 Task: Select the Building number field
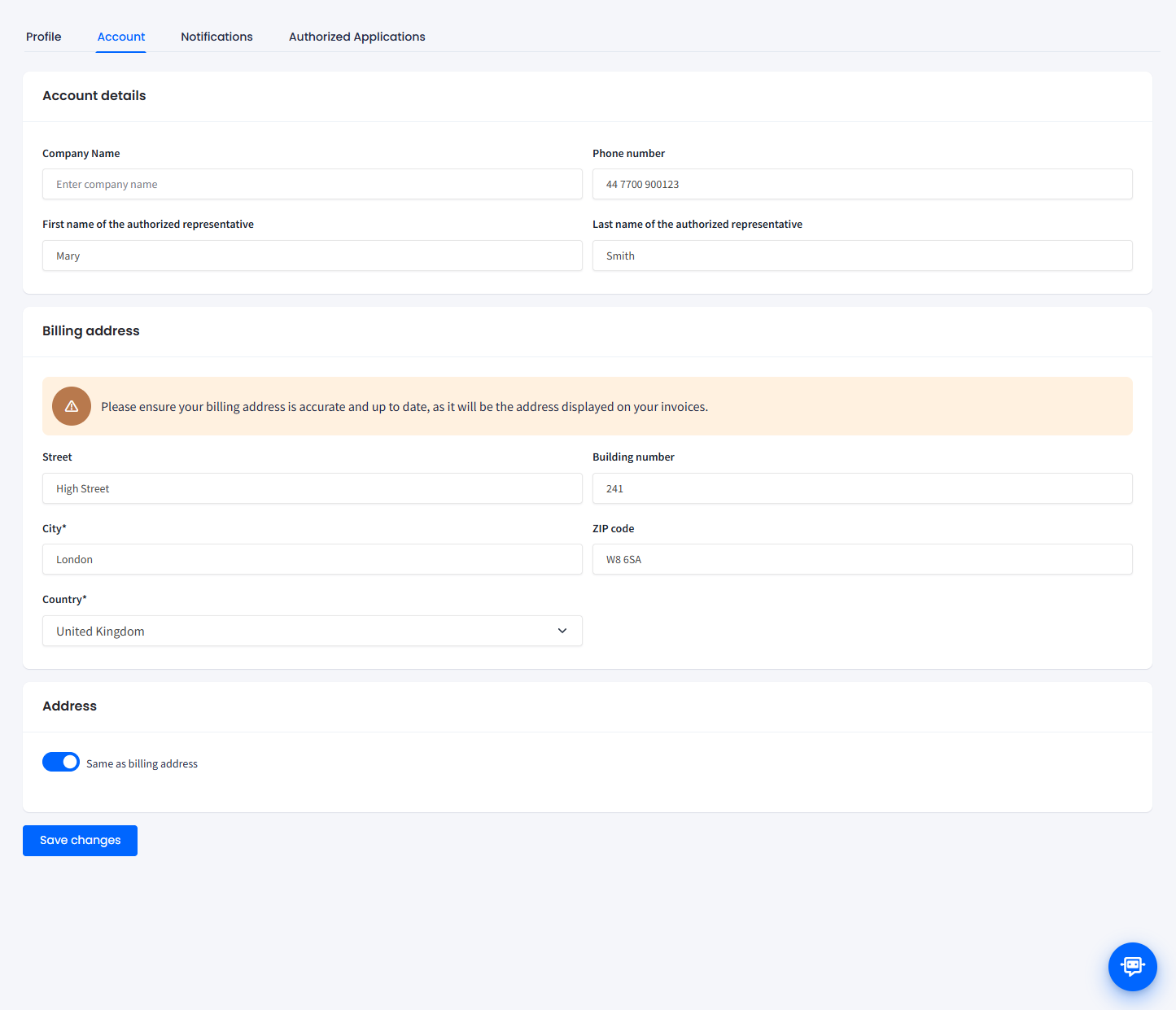pyautogui.click(x=863, y=488)
